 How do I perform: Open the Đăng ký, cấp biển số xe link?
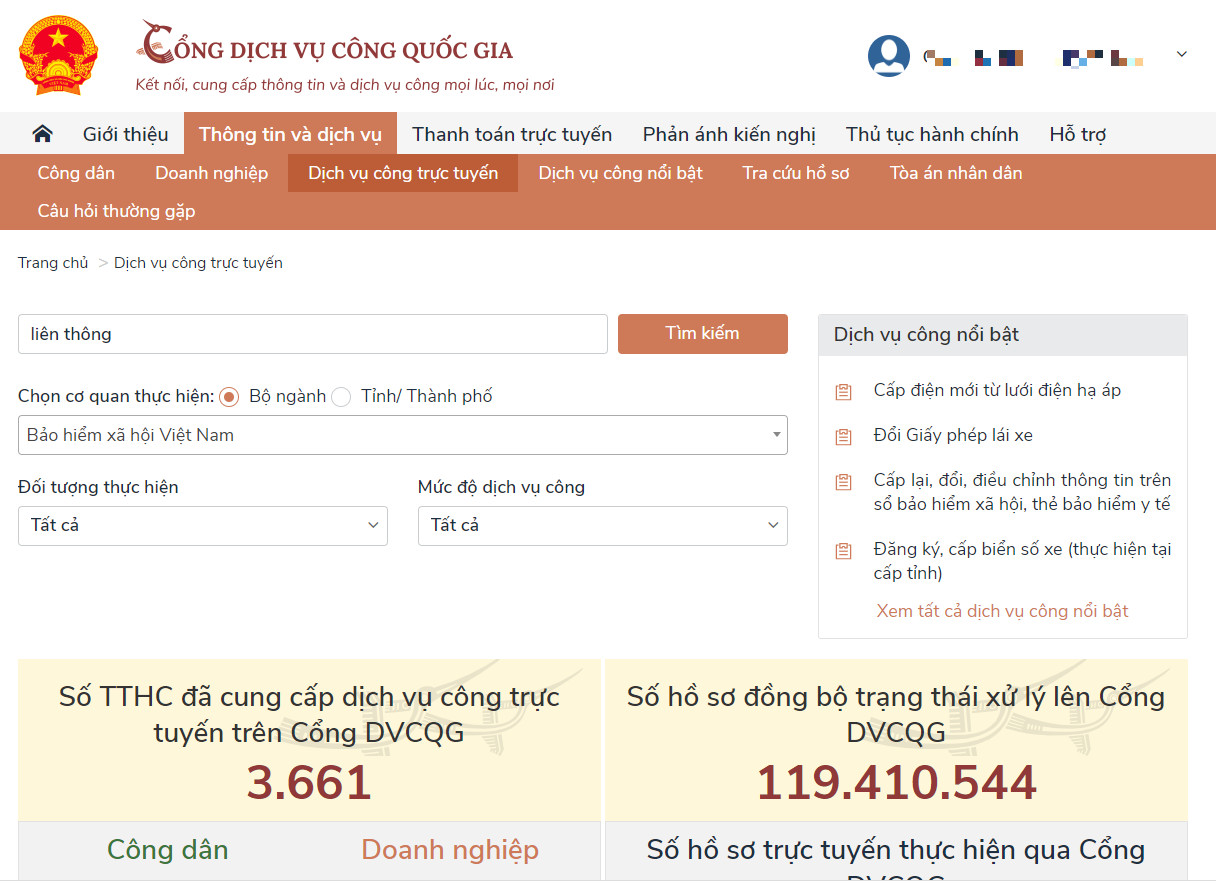click(1022, 561)
